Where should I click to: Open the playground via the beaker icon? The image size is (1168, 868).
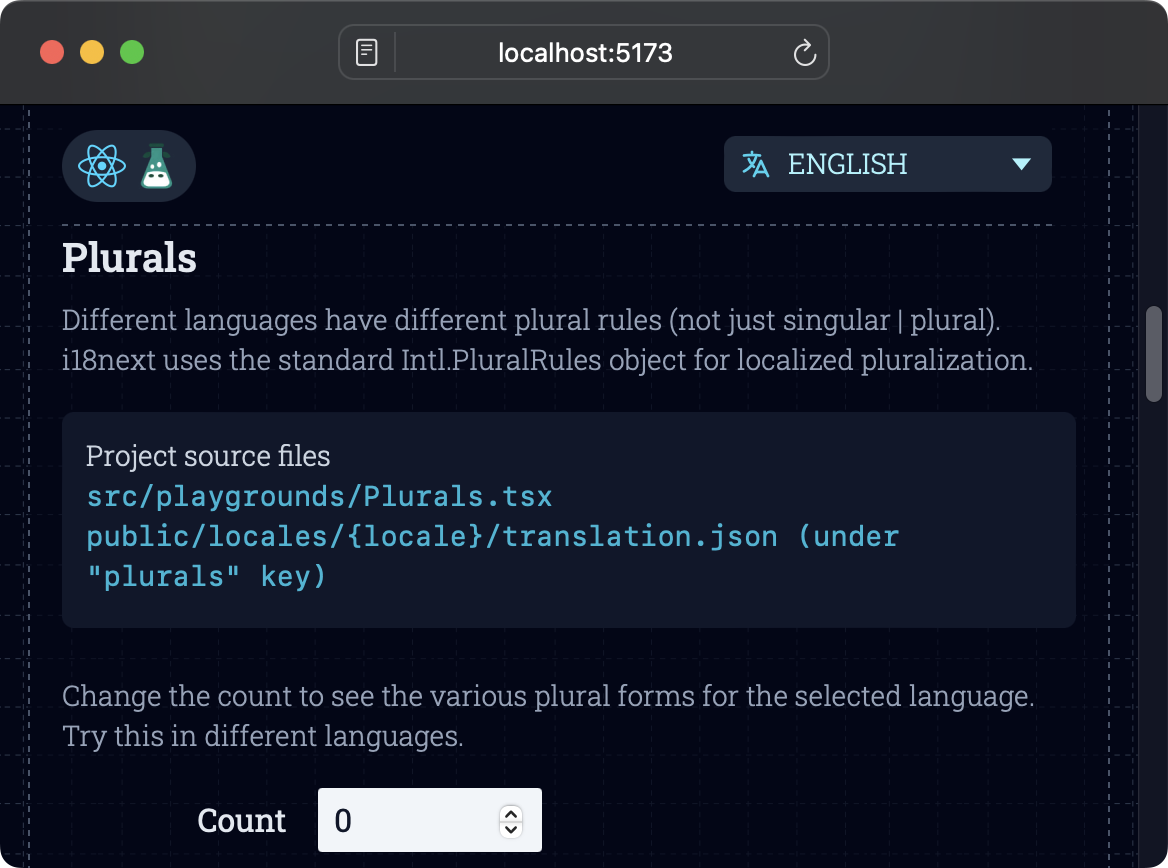pyautogui.click(x=158, y=165)
